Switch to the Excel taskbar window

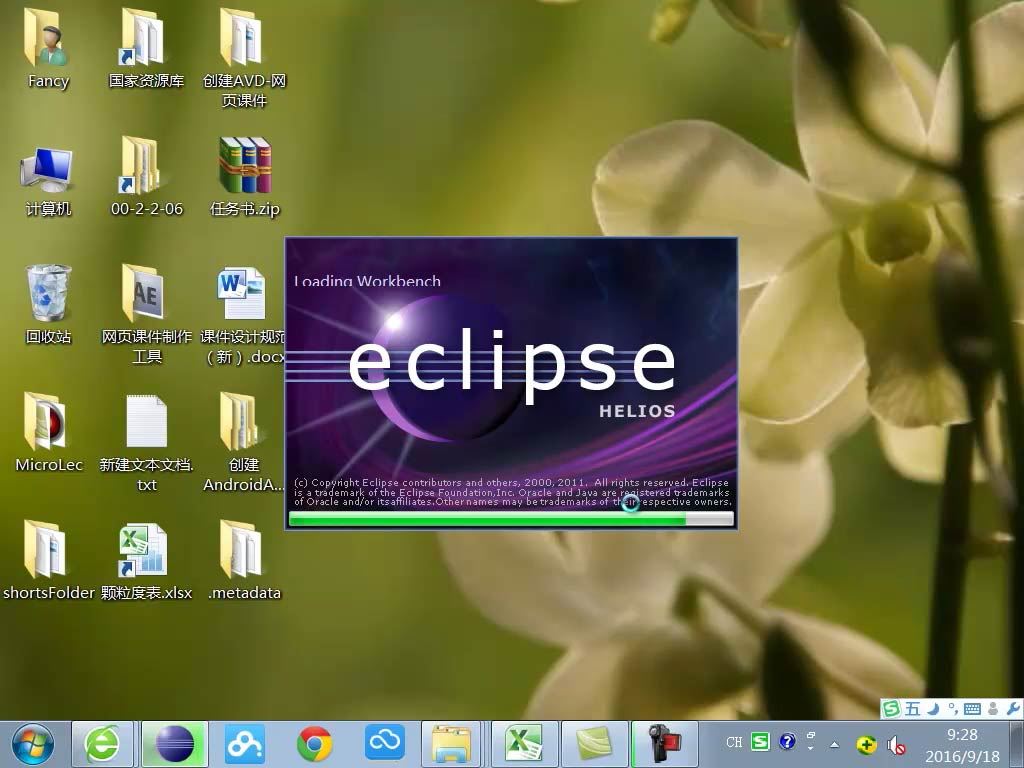point(524,744)
